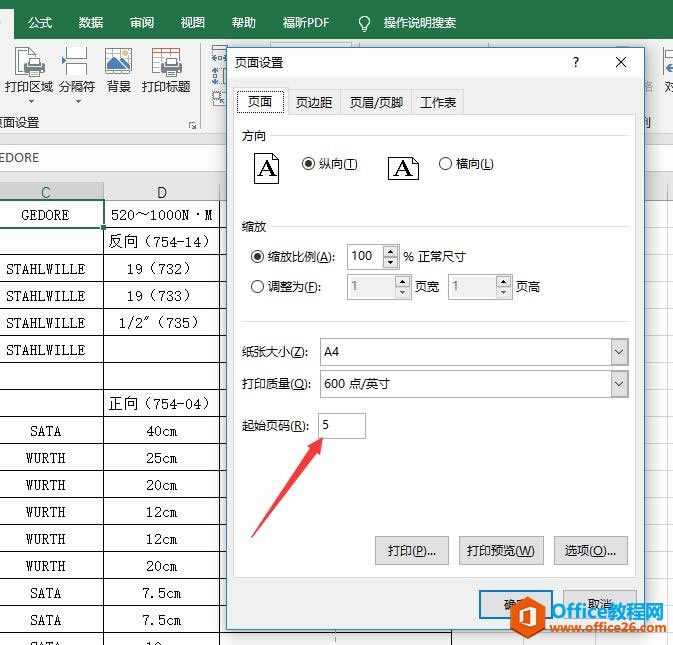Select cell with 正向（754-04）
673x645 pixels.
tap(161, 404)
